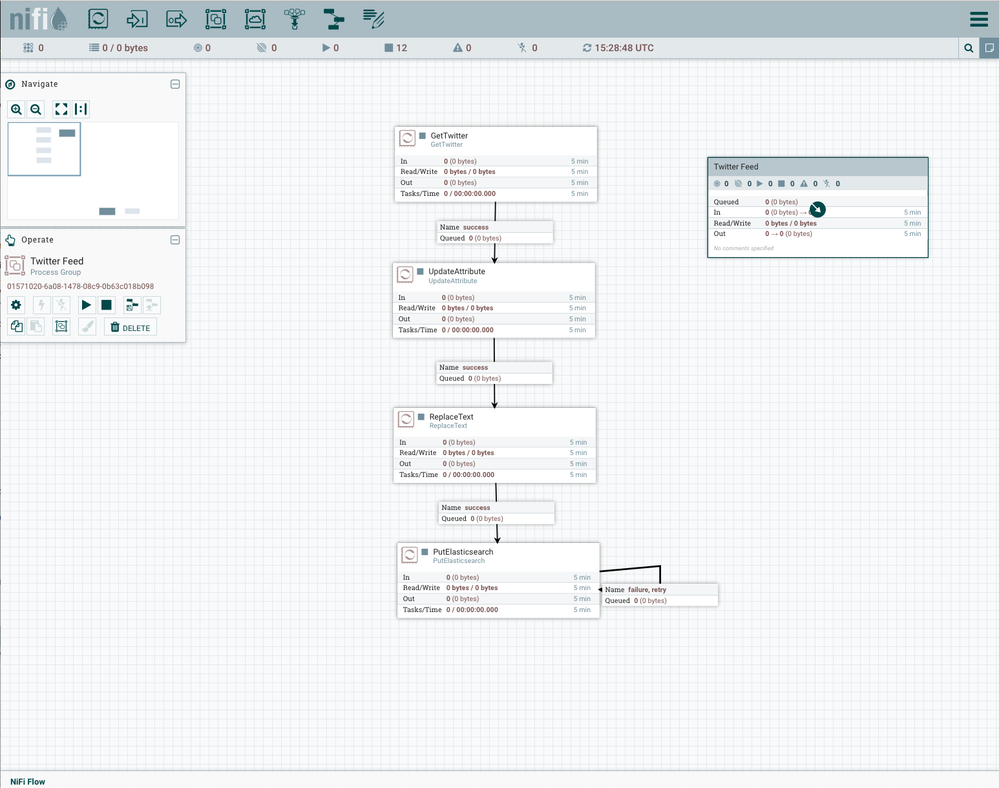Screen dimensions: 999x788
Task: Start the Twitter Feed process group
Action: tap(86, 305)
